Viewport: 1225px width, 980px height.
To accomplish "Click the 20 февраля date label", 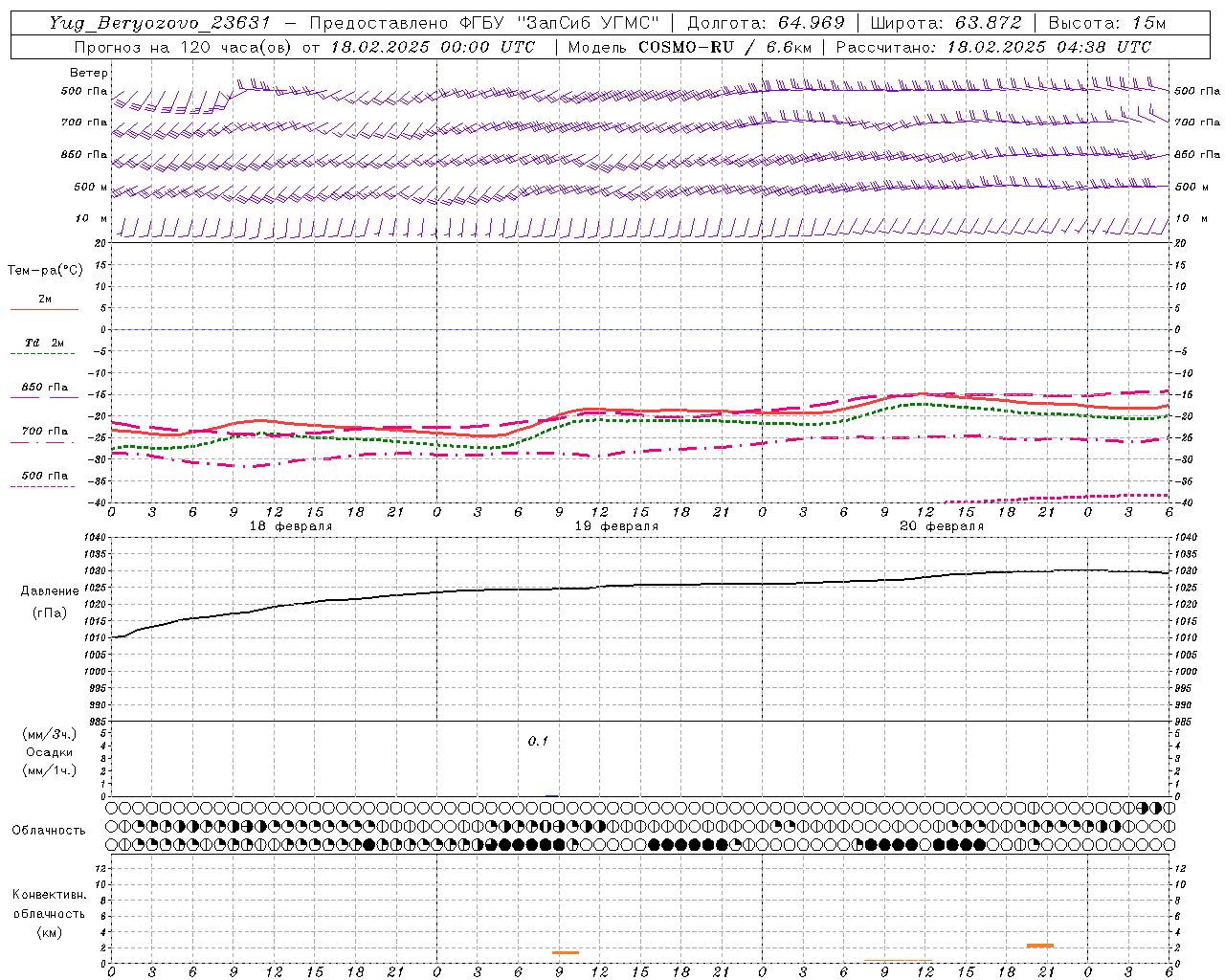I will (942, 526).
